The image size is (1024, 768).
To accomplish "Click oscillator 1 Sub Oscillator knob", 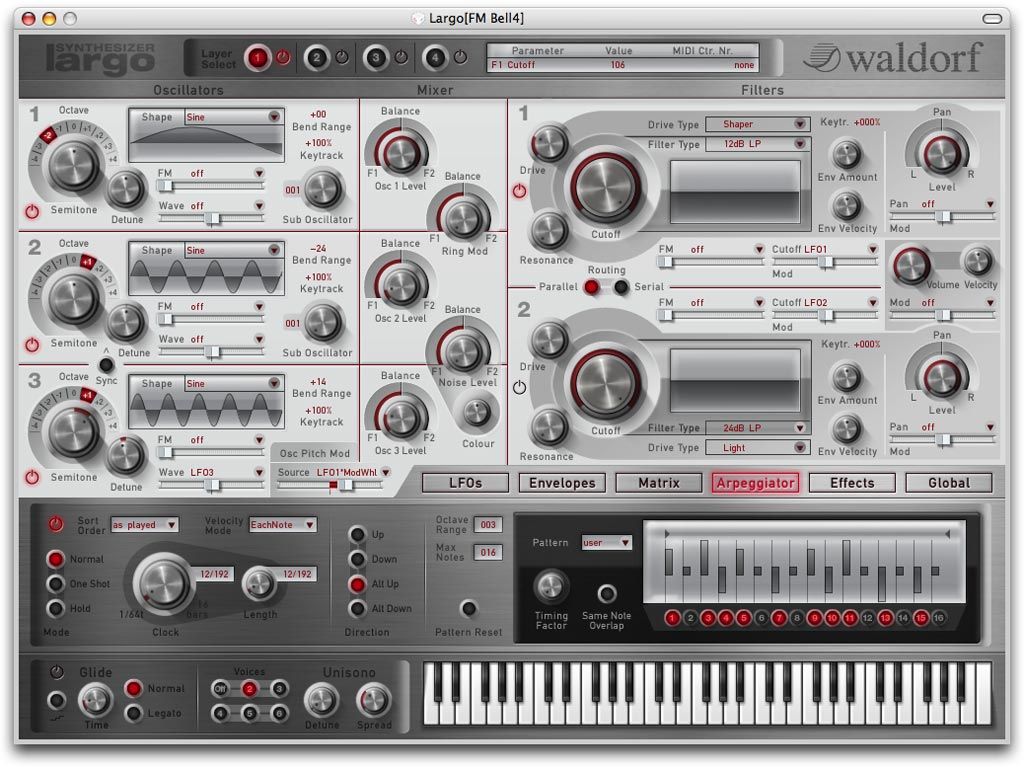I will click(x=322, y=191).
